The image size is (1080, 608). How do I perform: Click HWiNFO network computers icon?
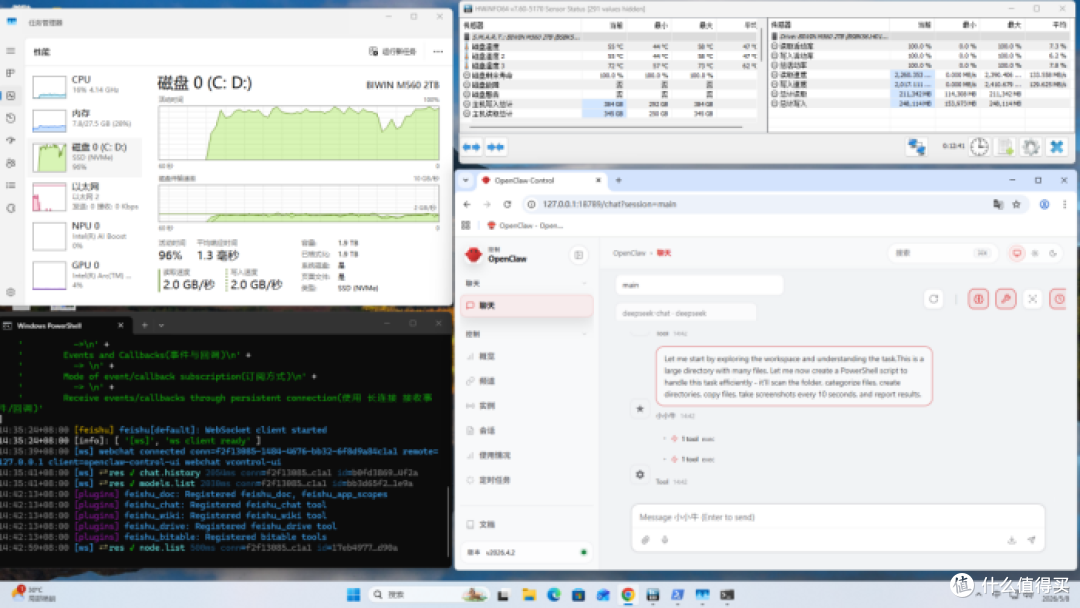tap(916, 147)
